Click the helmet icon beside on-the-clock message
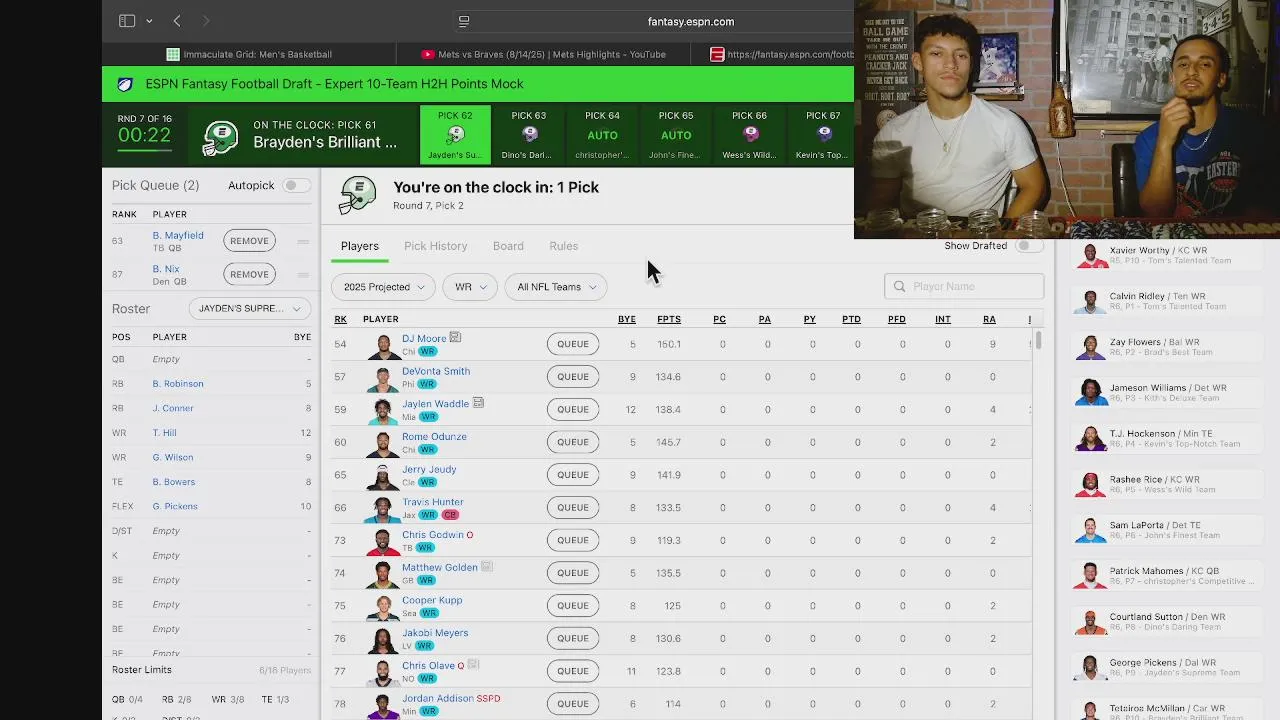This screenshot has width=1280, height=720. click(x=357, y=195)
